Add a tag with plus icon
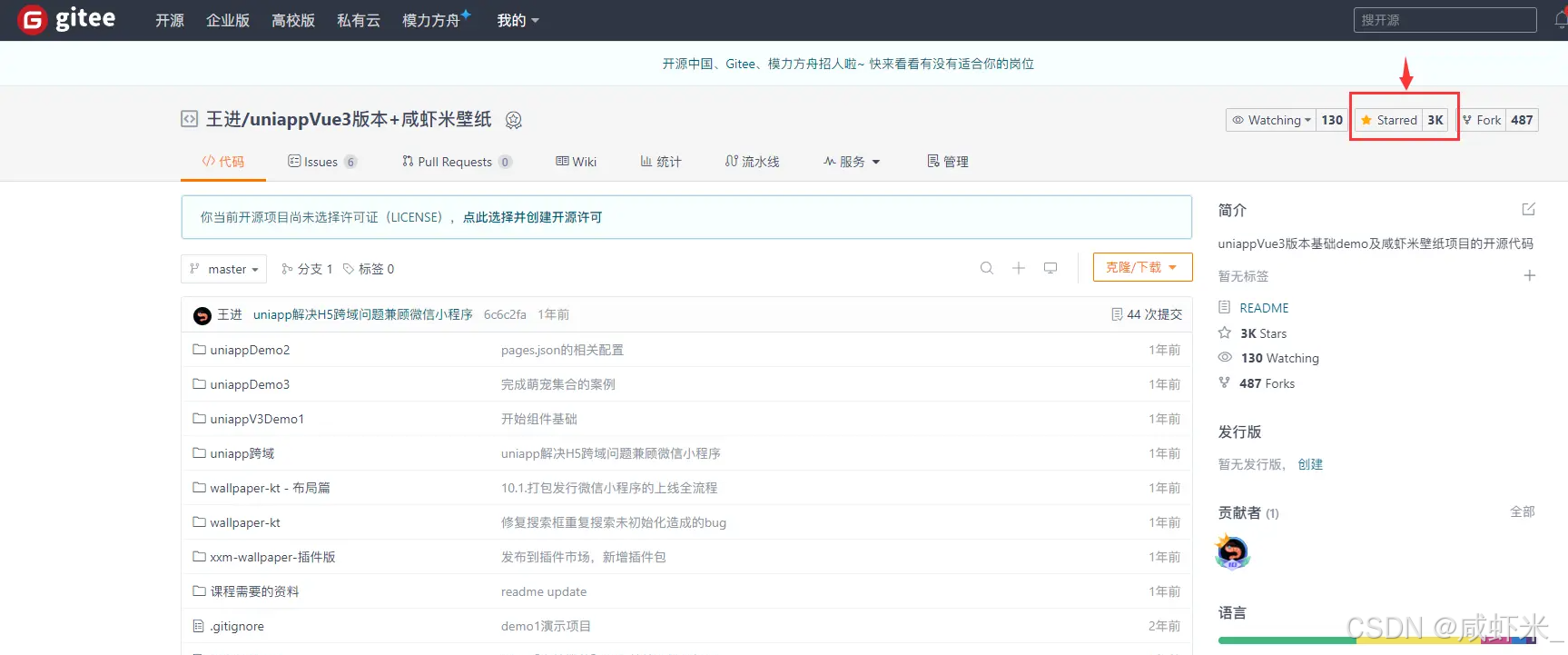The width and height of the screenshot is (1568, 655). click(x=1529, y=275)
